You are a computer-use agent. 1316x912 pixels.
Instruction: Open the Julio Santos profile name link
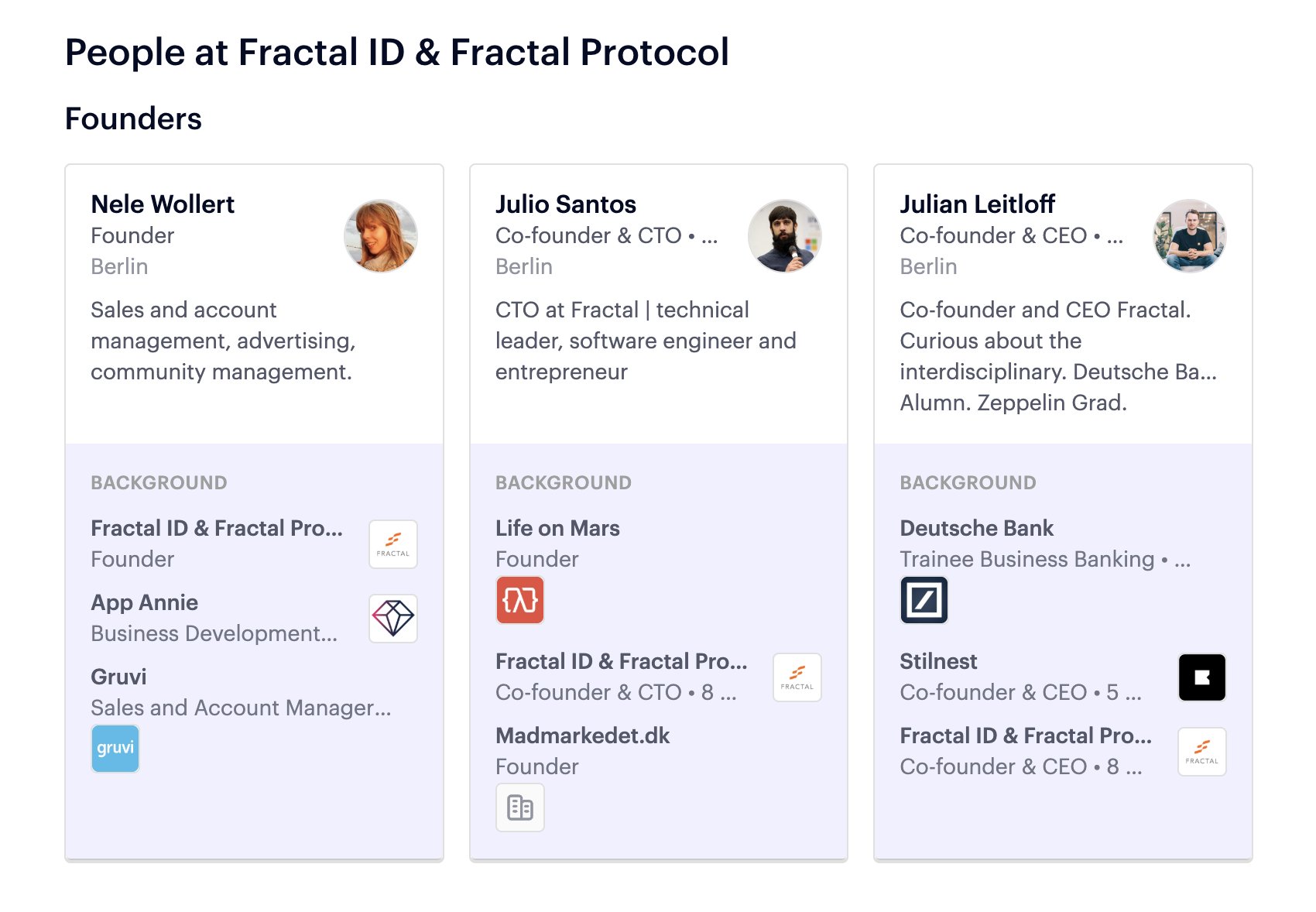coord(566,204)
